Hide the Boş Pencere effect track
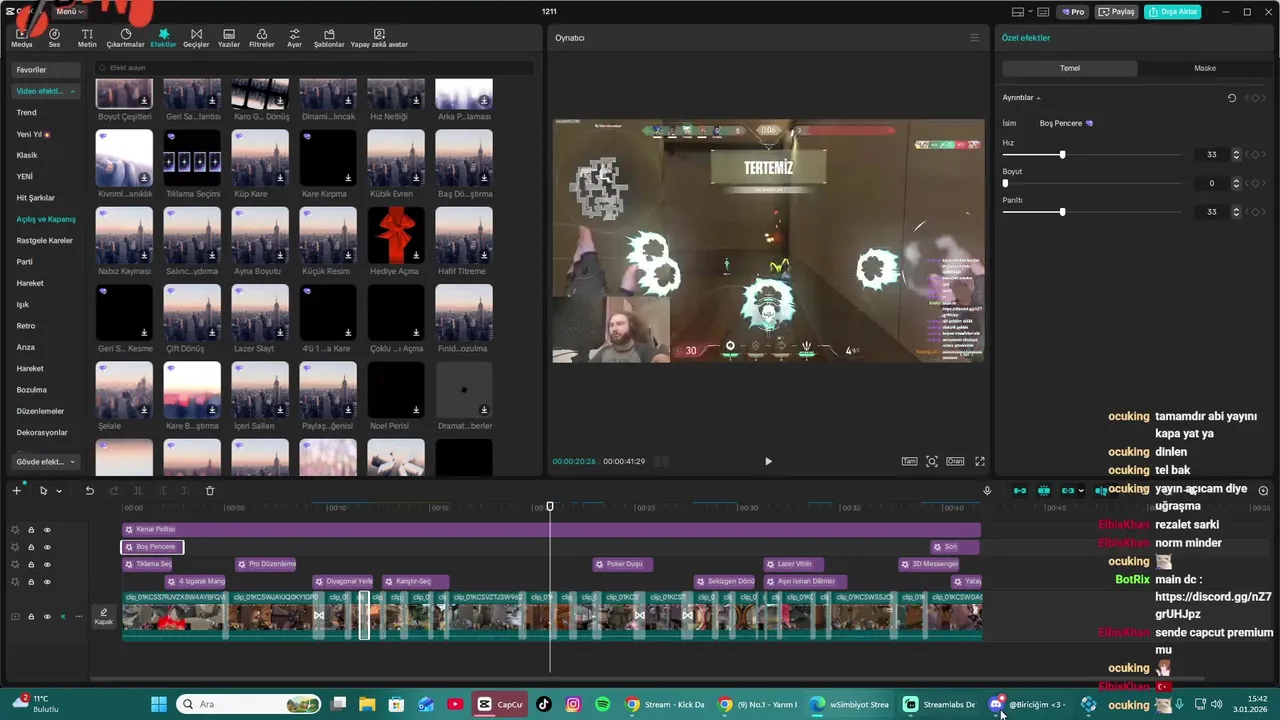The height and width of the screenshot is (720, 1280). (x=47, y=547)
